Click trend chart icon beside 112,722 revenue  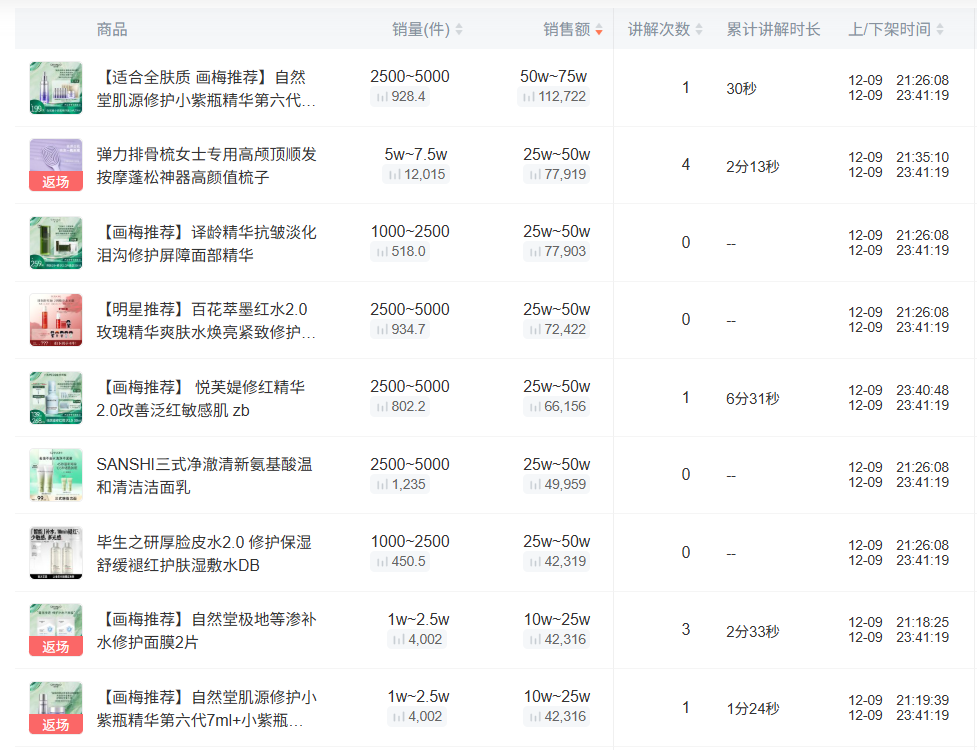pyautogui.click(x=528, y=97)
